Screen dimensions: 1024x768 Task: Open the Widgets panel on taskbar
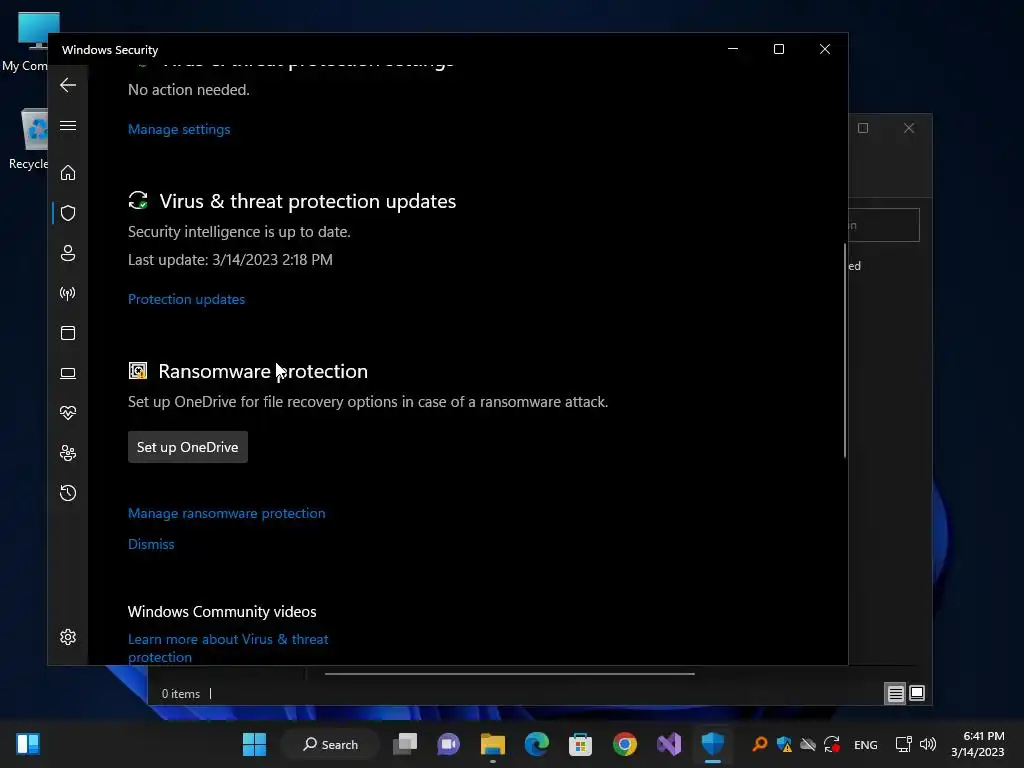(28, 744)
